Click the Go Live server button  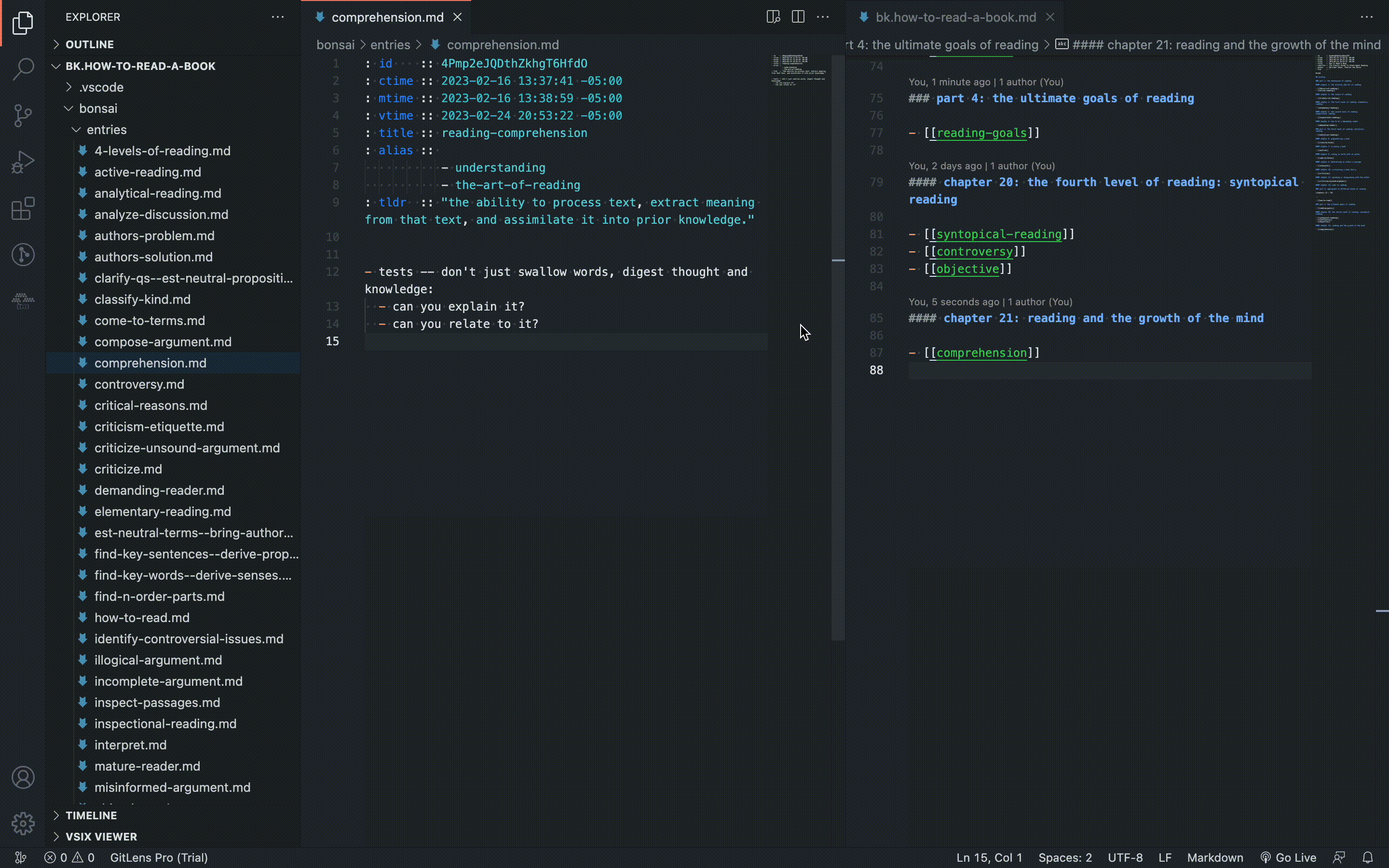(x=1288, y=857)
